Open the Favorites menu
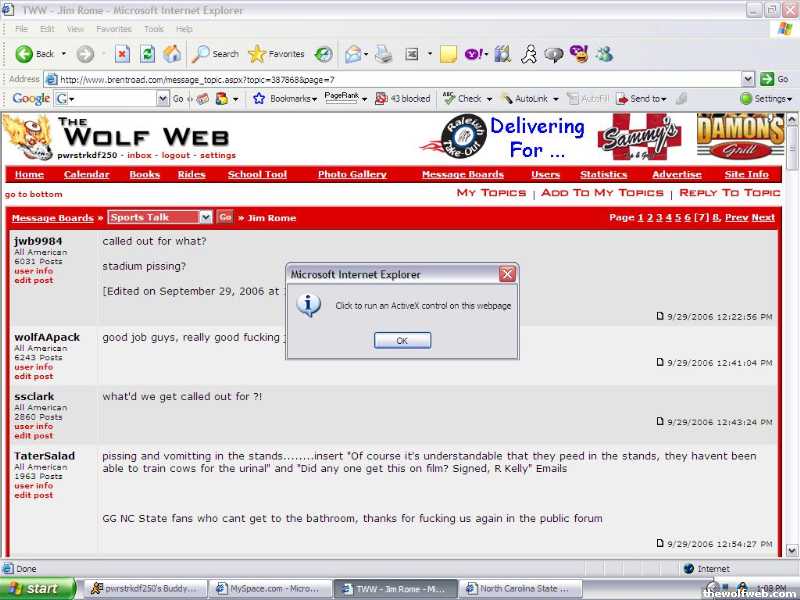 click(x=113, y=29)
